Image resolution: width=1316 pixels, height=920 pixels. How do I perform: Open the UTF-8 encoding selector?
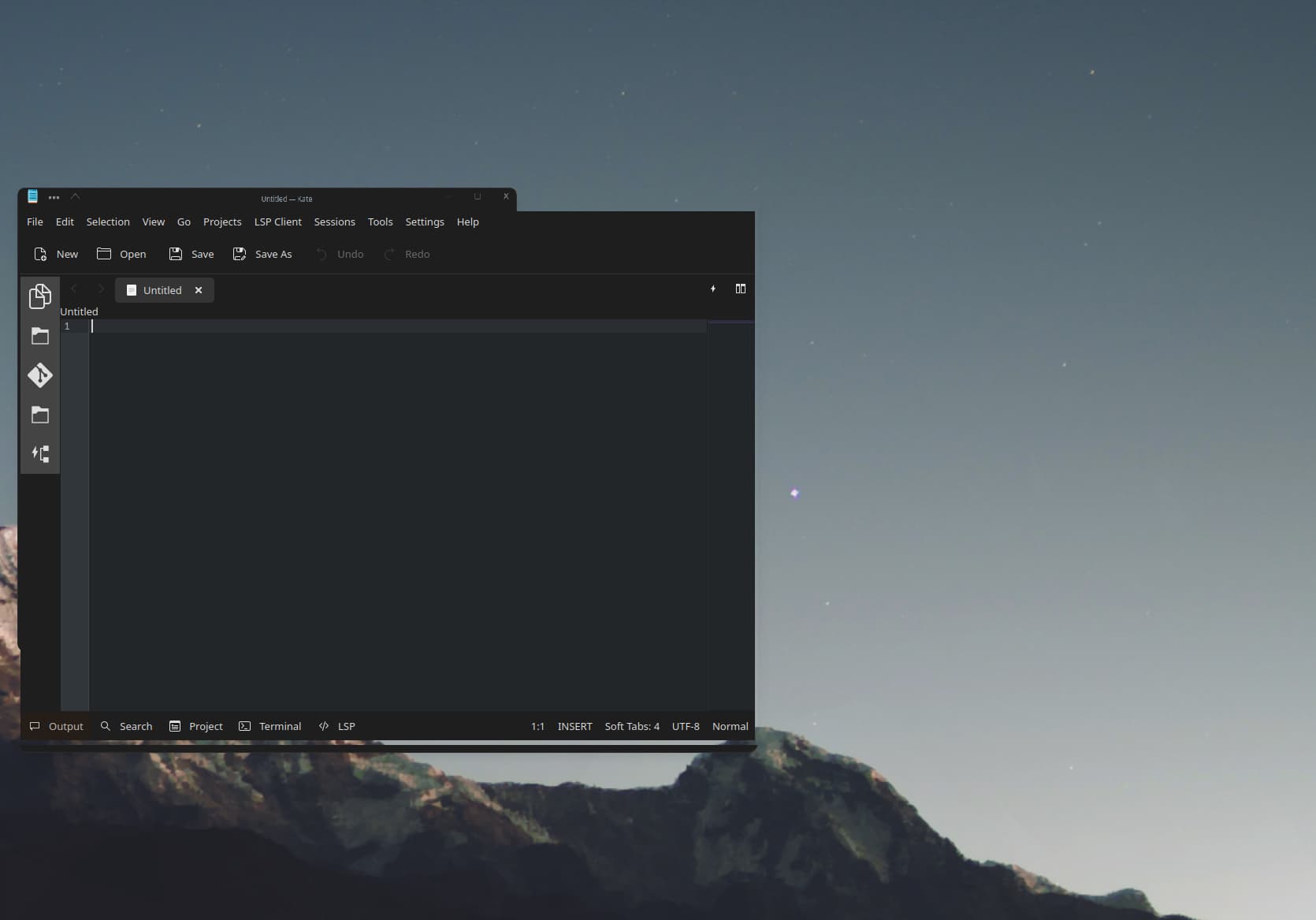pyautogui.click(x=685, y=726)
